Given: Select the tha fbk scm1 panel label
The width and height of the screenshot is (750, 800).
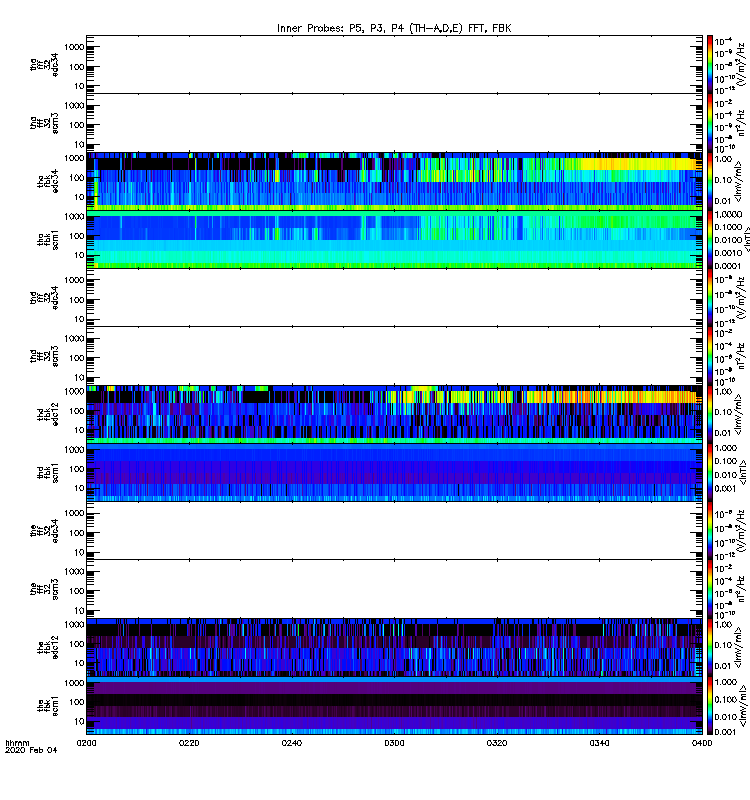Looking at the screenshot, I should [x=48, y=239].
